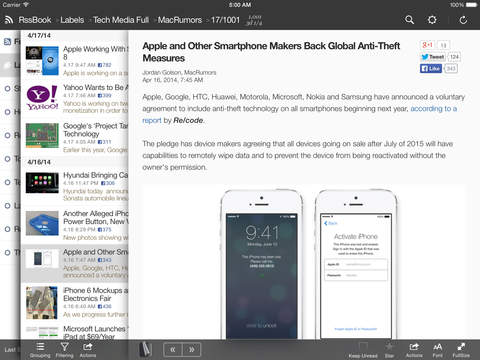Switch to FullSize view
The height and width of the screenshot is (360, 480).
click(461, 350)
